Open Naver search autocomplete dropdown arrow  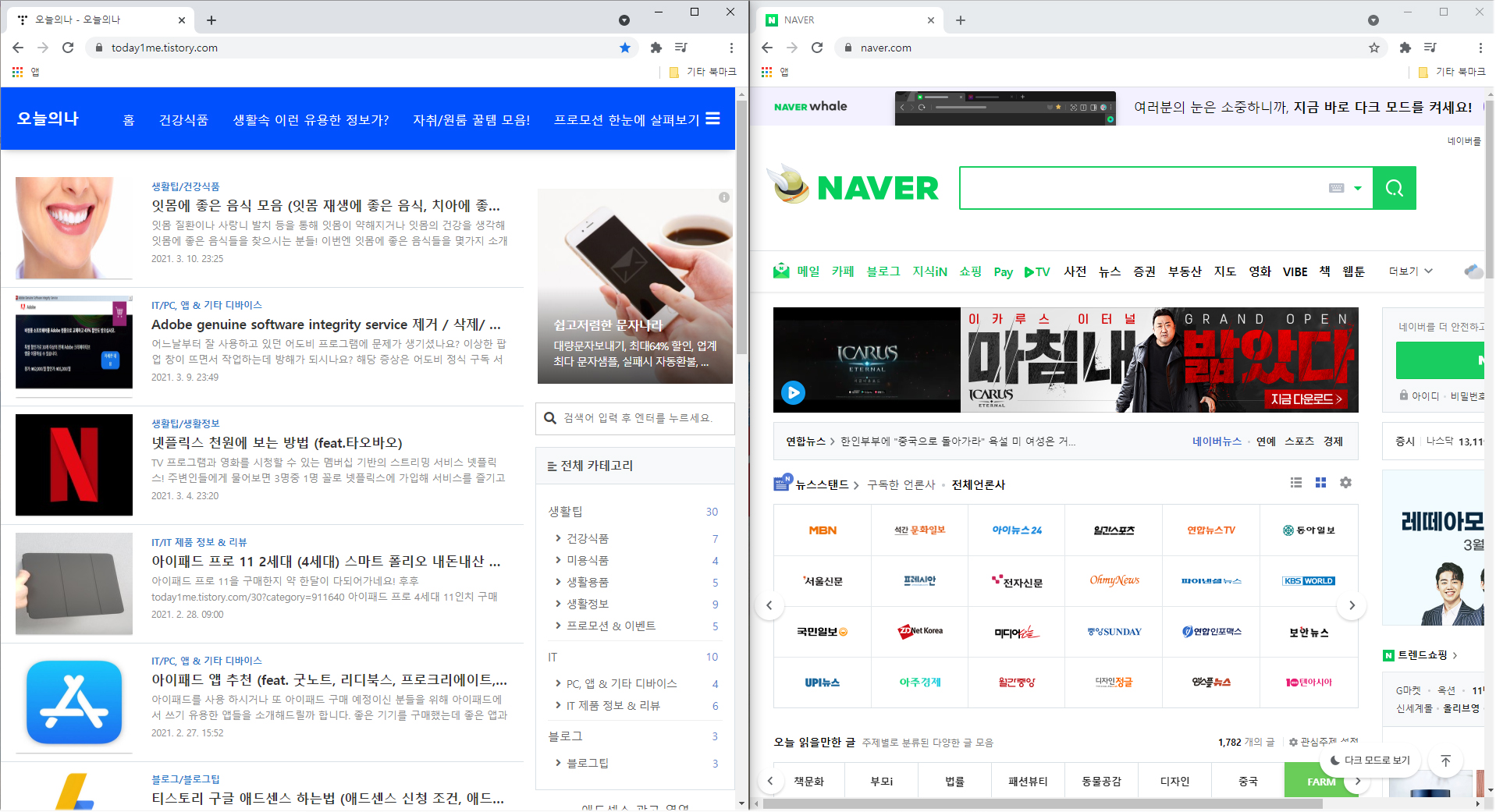[x=1358, y=188]
